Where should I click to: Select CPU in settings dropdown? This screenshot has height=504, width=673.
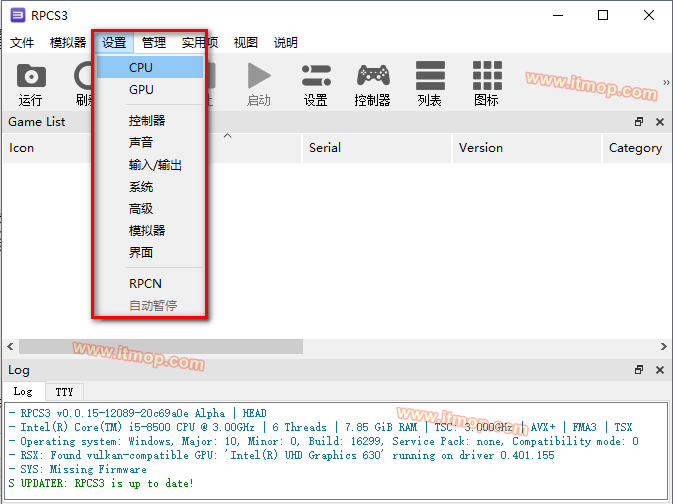[150, 67]
